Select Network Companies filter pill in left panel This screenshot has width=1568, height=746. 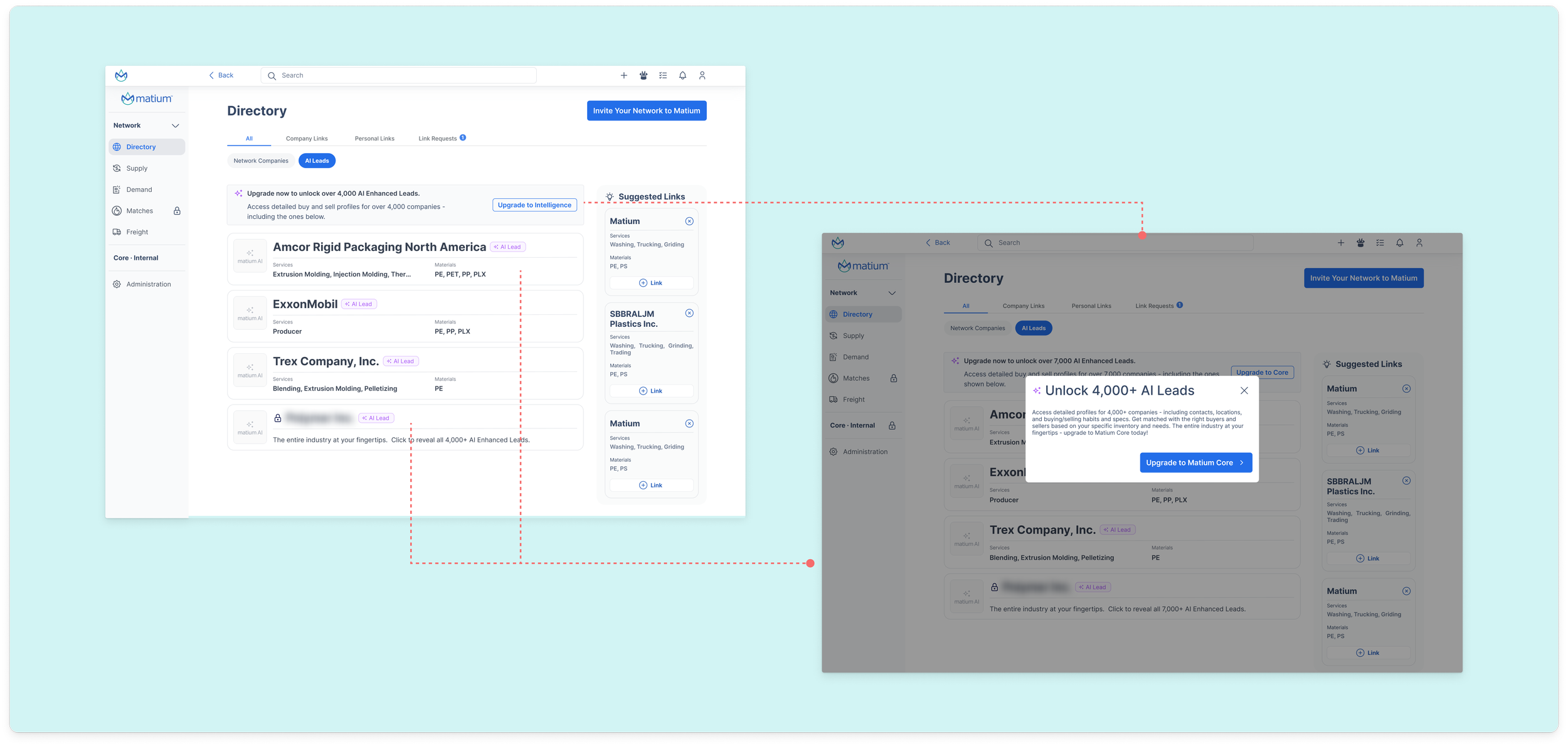pos(261,161)
